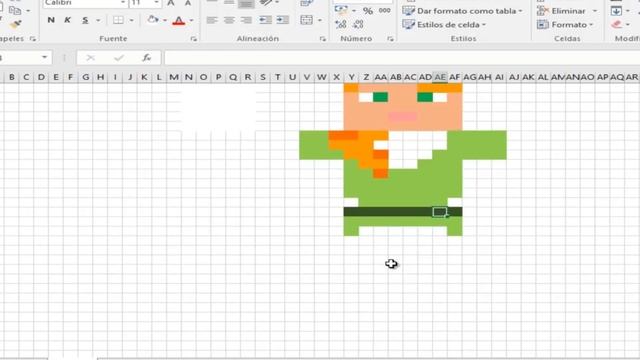This screenshot has width=640, height=360.
Task: Open the fill color dropdown arrow
Action: [165, 20]
